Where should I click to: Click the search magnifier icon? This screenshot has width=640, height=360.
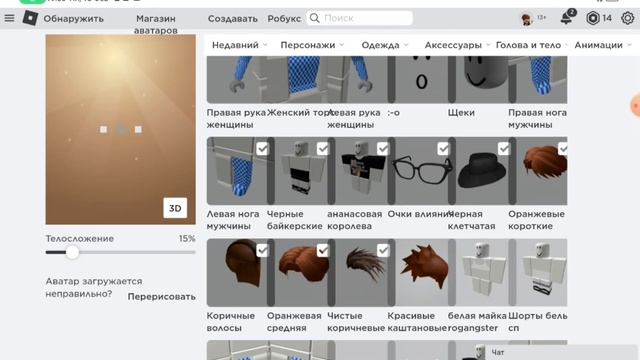(314, 18)
